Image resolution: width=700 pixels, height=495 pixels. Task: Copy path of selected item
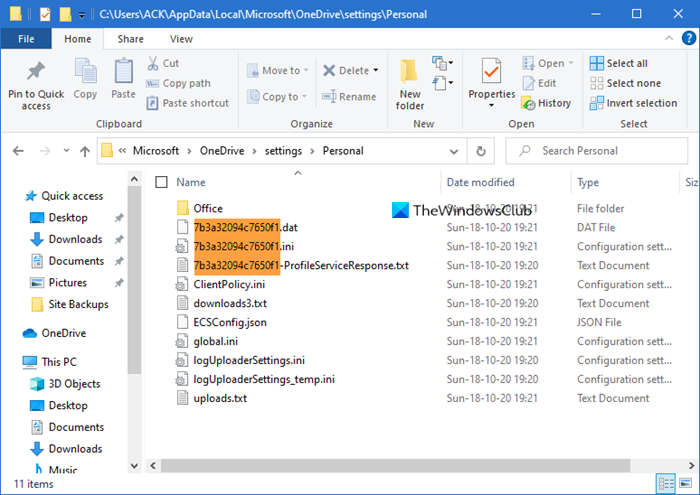pyautogui.click(x=178, y=83)
